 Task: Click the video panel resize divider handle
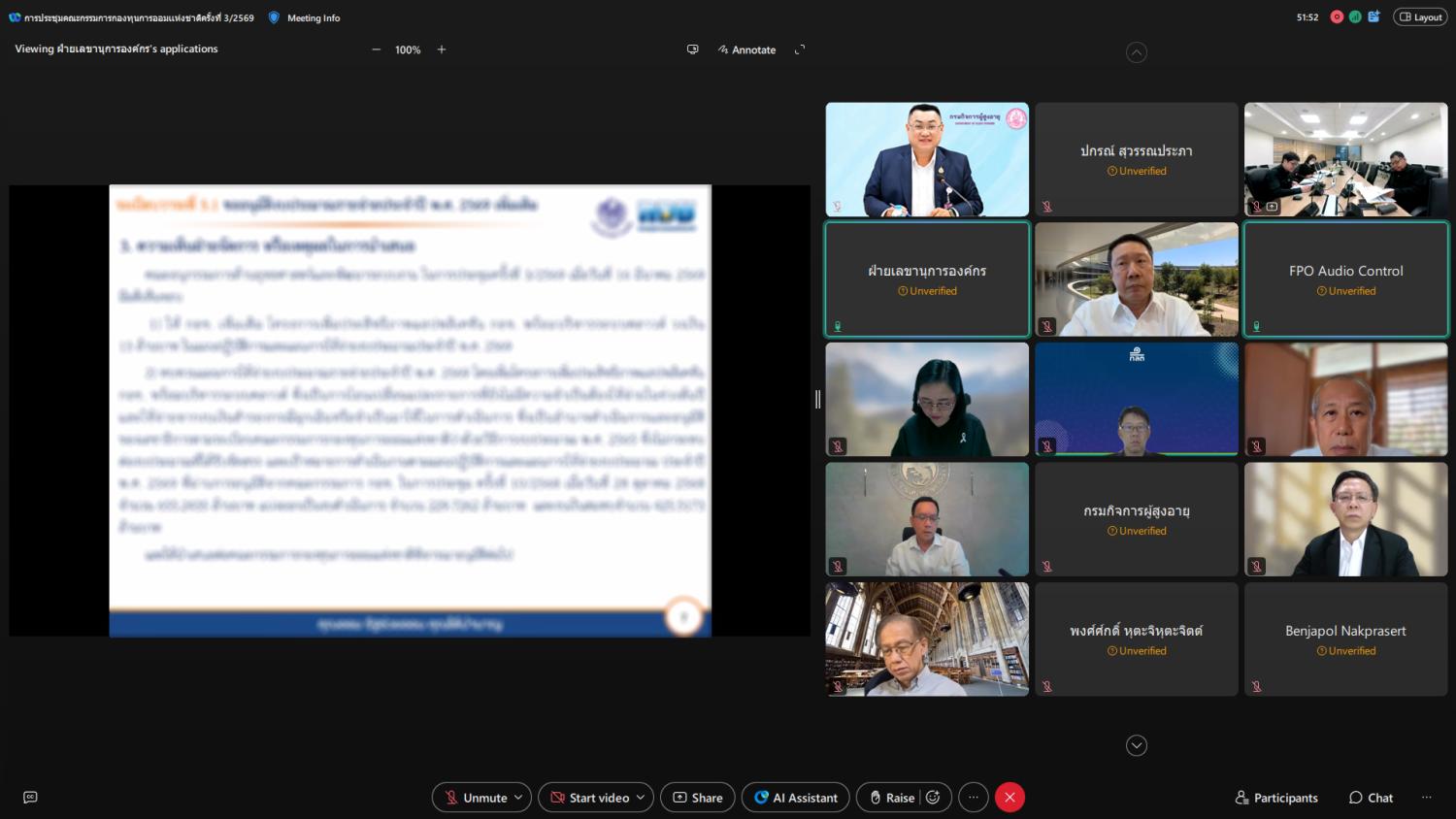817,399
